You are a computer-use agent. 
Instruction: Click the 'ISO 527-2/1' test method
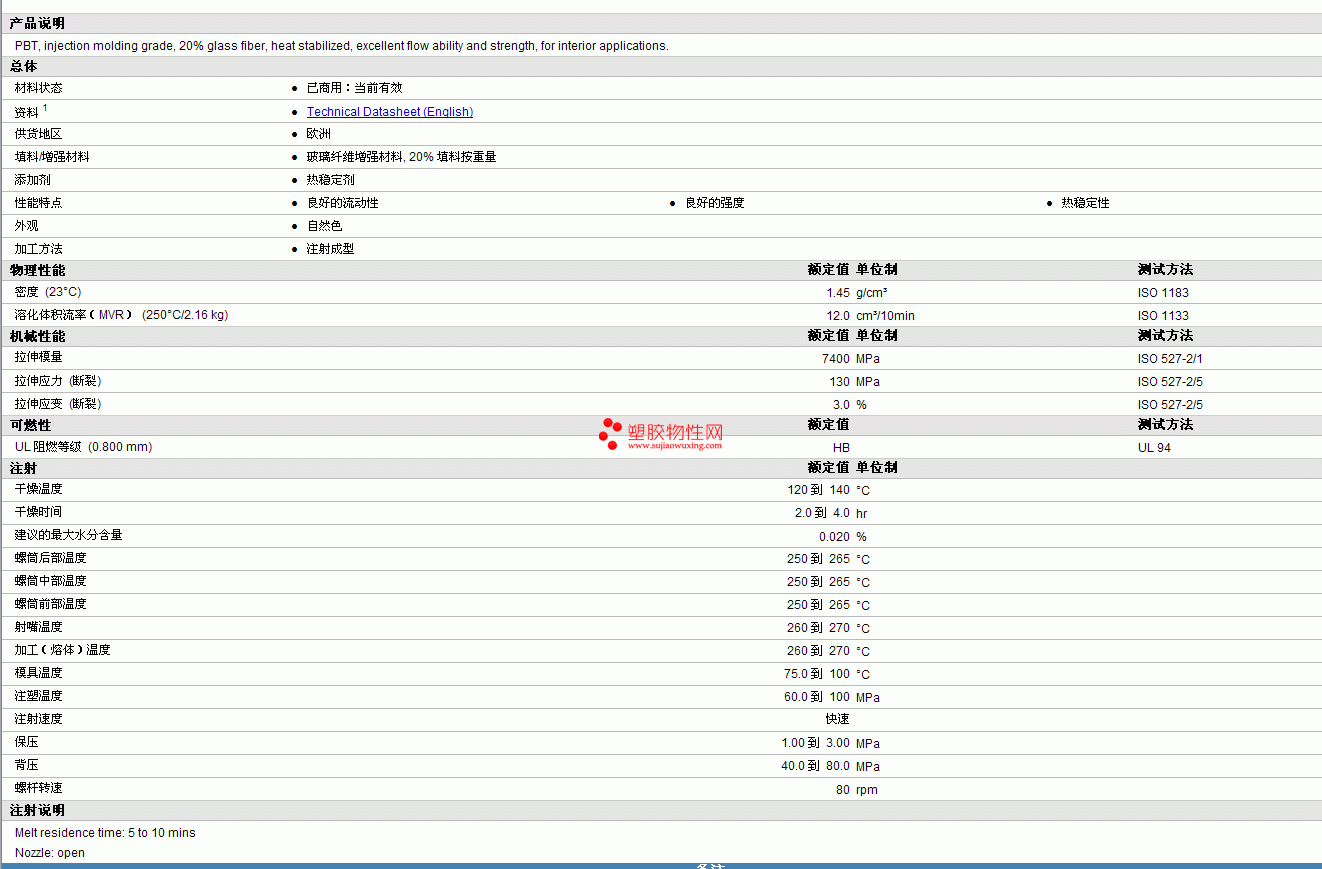pyautogui.click(x=1170, y=359)
